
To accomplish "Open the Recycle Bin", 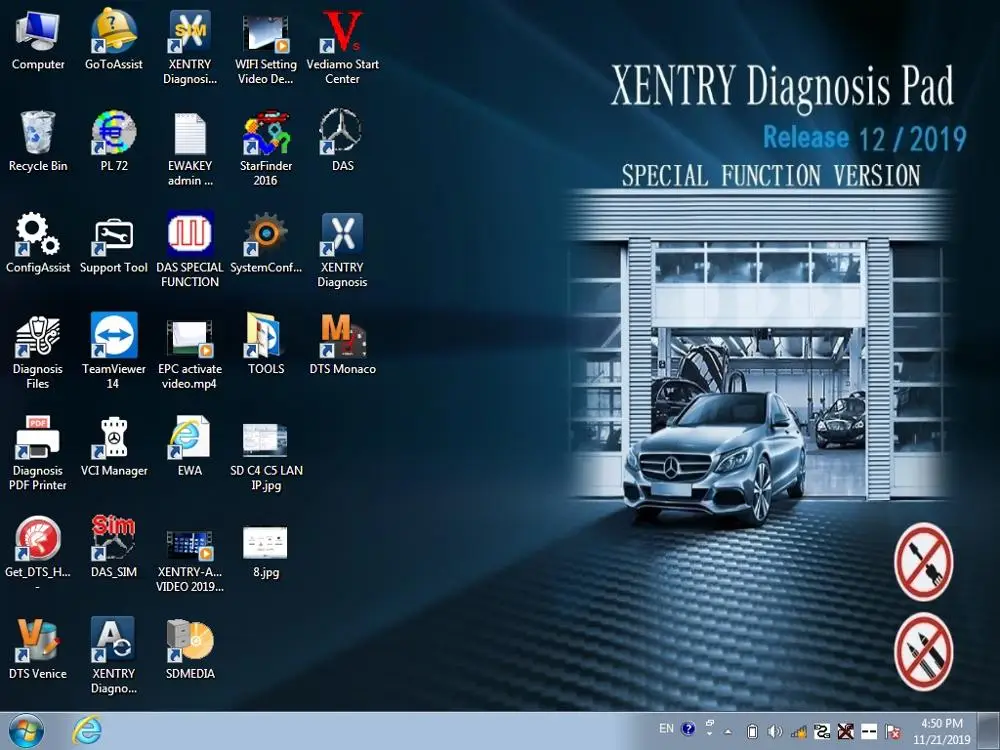I will [38, 133].
